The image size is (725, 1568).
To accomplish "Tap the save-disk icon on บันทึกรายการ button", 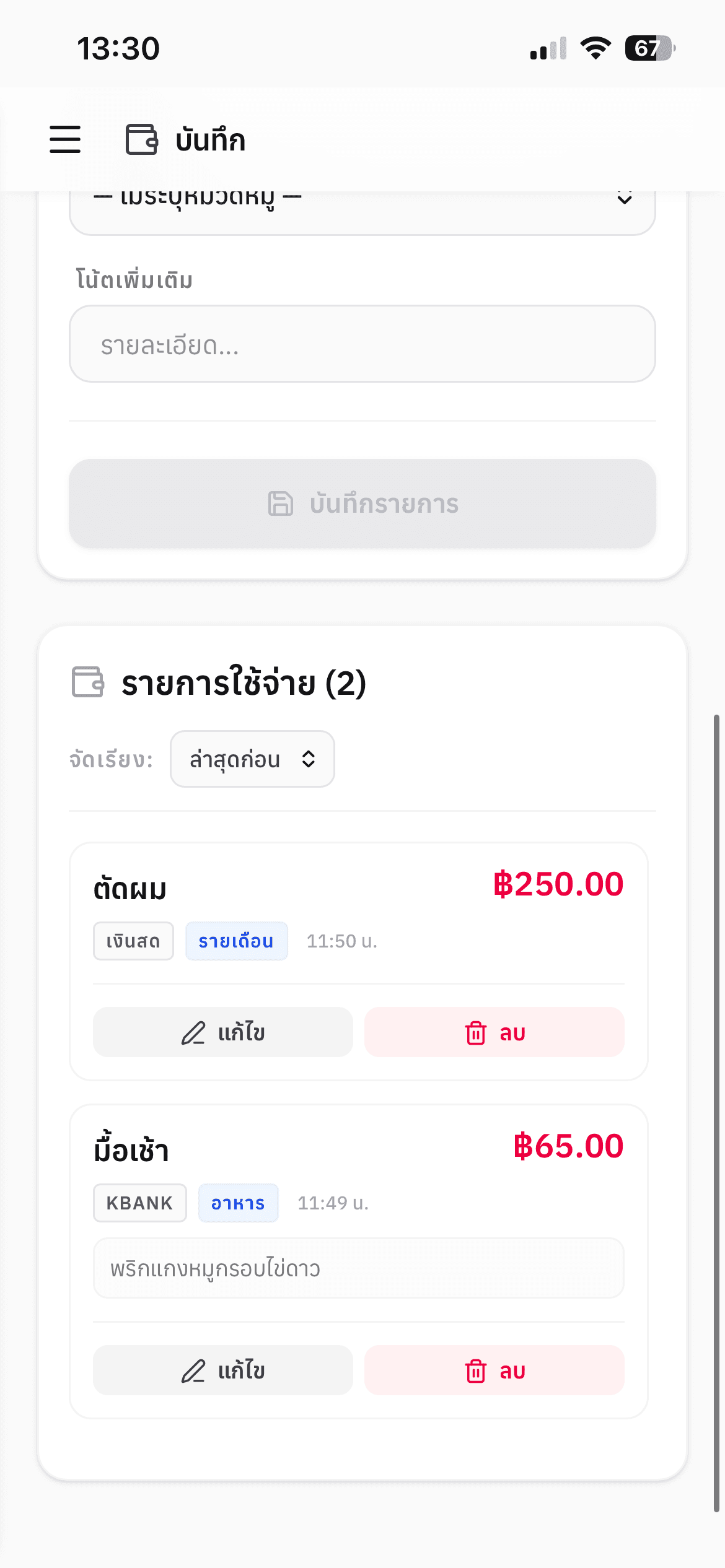I will pos(280,503).
